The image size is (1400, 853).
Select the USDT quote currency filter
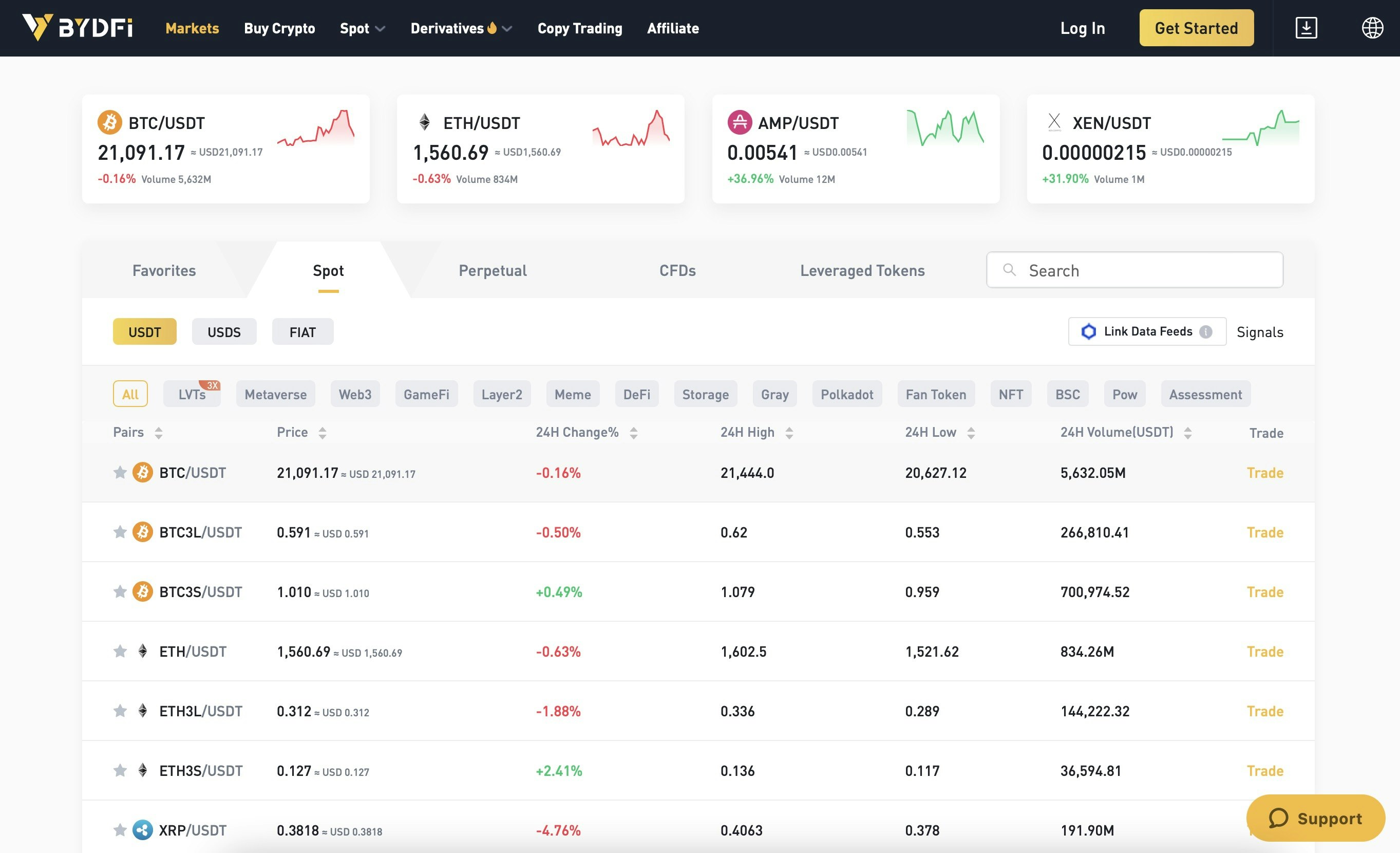click(x=144, y=331)
